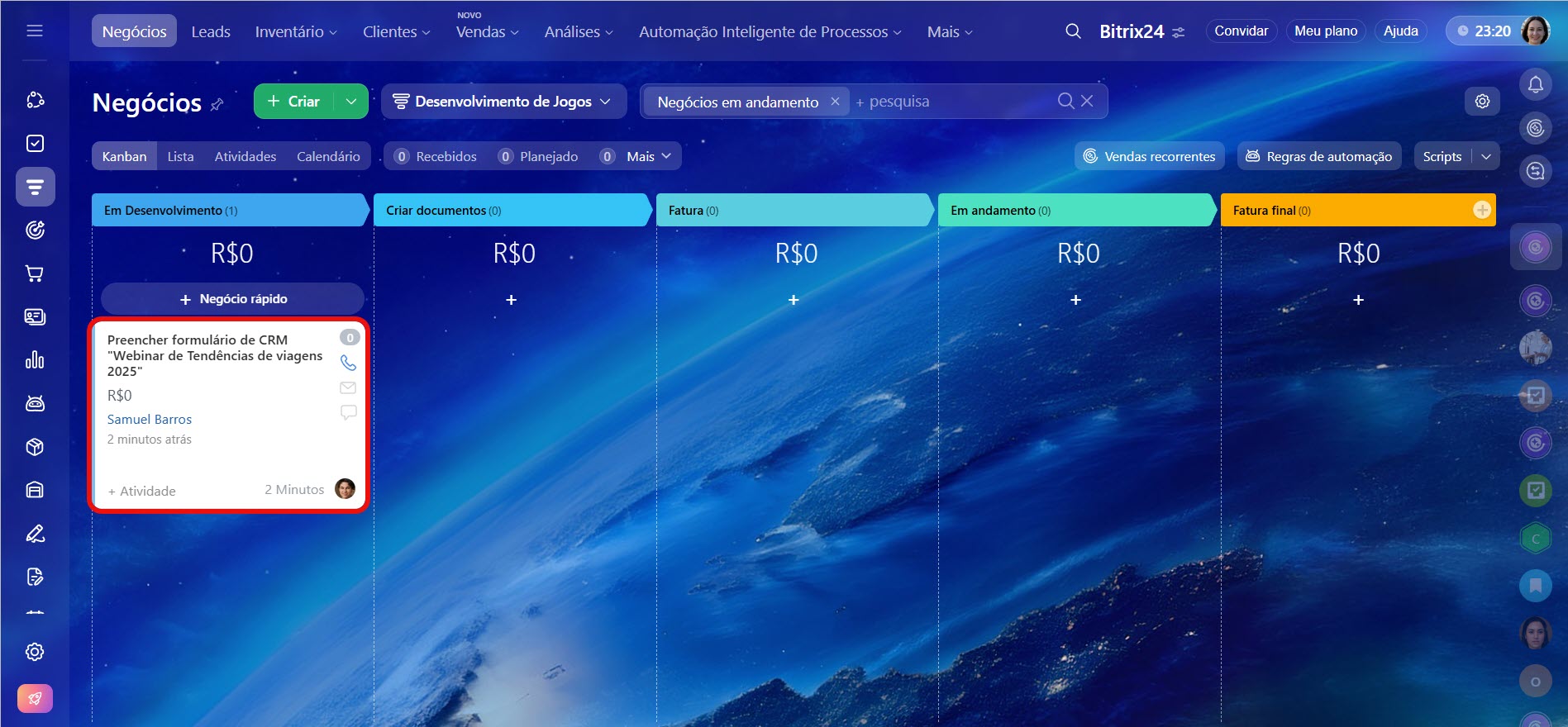
Task: Remove the Negócios em andamento filter chip
Action: pyautogui.click(x=835, y=101)
